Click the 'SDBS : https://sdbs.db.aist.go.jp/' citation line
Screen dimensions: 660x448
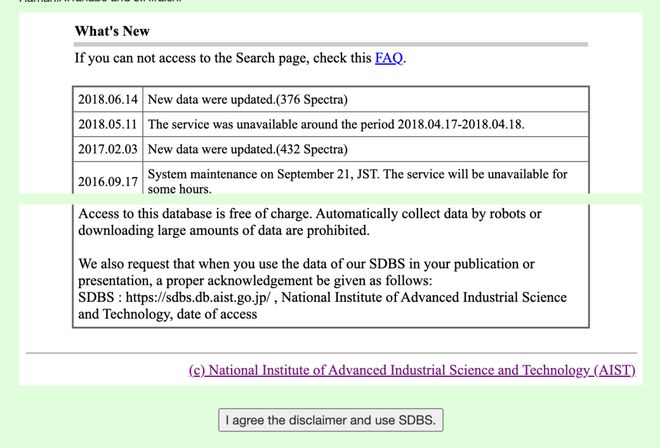pos(322,306)
